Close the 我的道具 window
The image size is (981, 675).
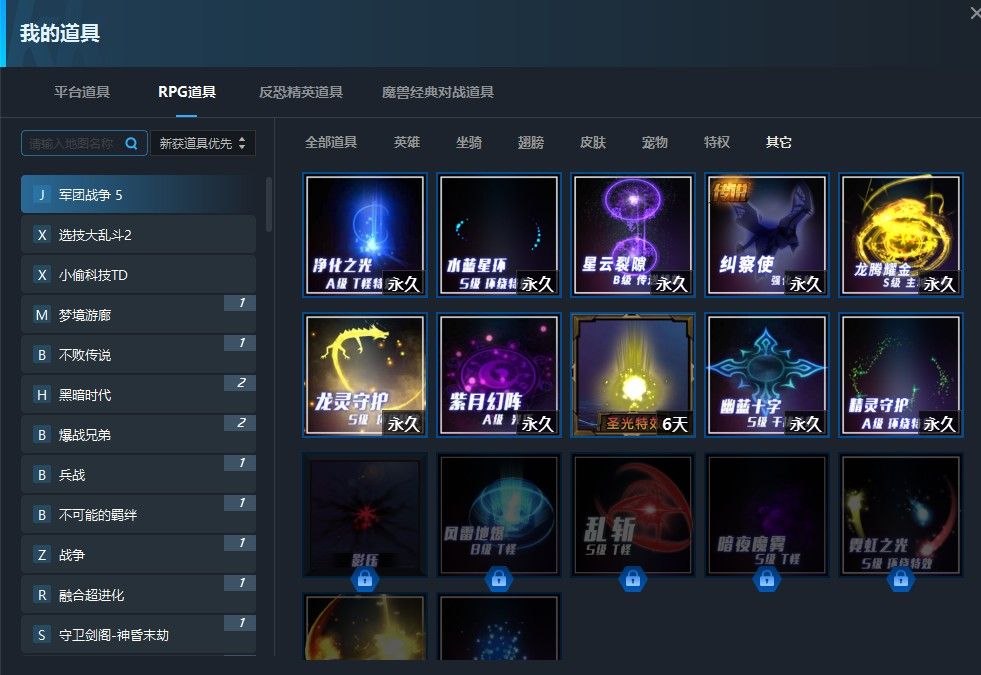coord(975,11)
